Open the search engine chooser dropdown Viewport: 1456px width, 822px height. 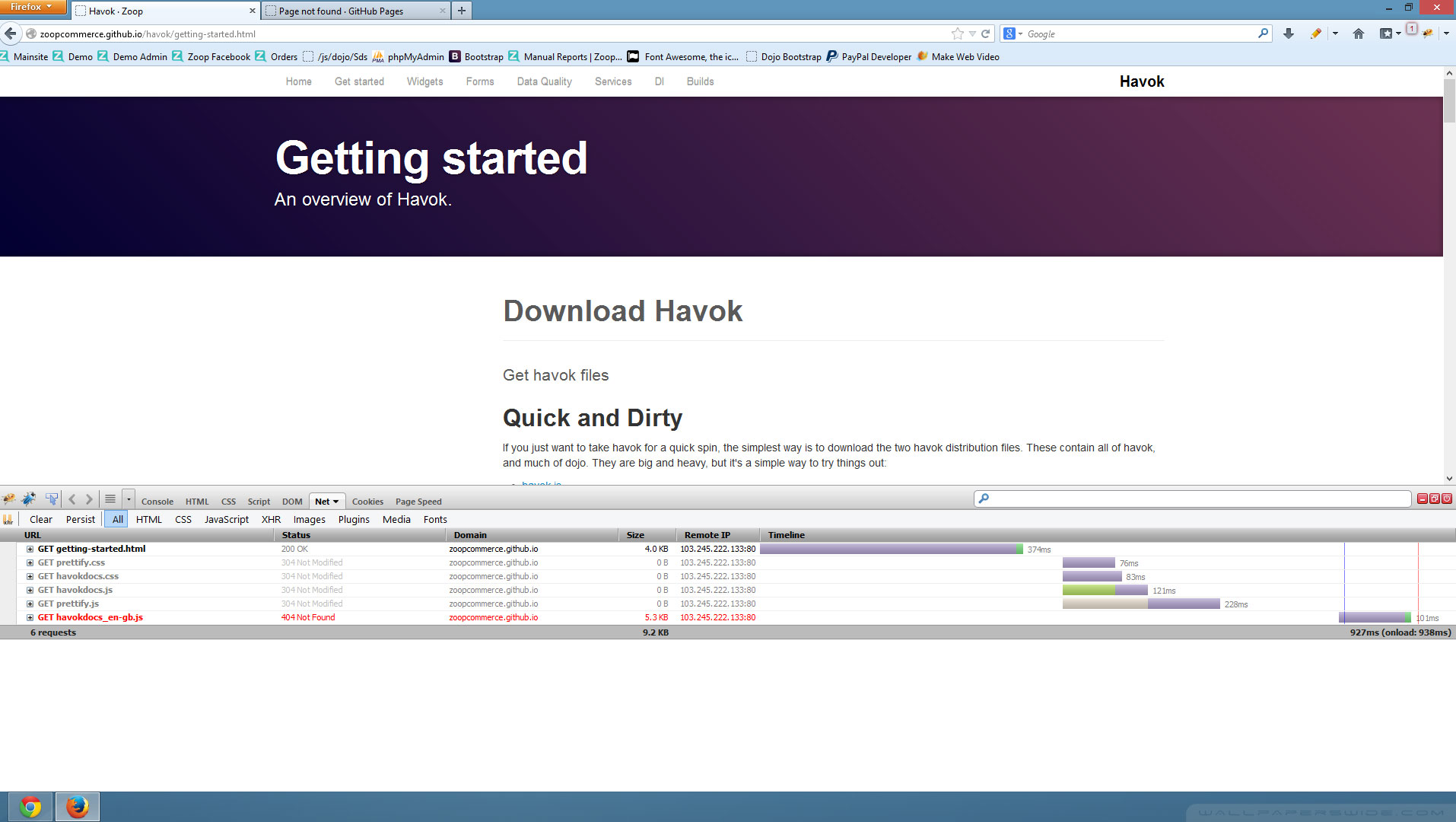[1020, 33]
